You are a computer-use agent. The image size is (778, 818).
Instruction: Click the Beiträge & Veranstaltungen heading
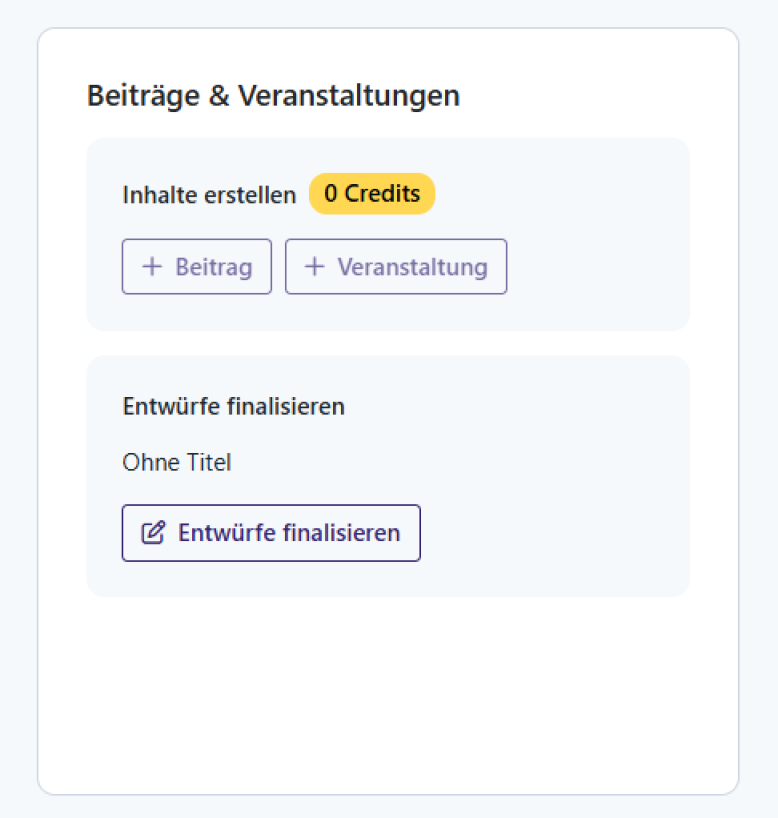point(274,95)
